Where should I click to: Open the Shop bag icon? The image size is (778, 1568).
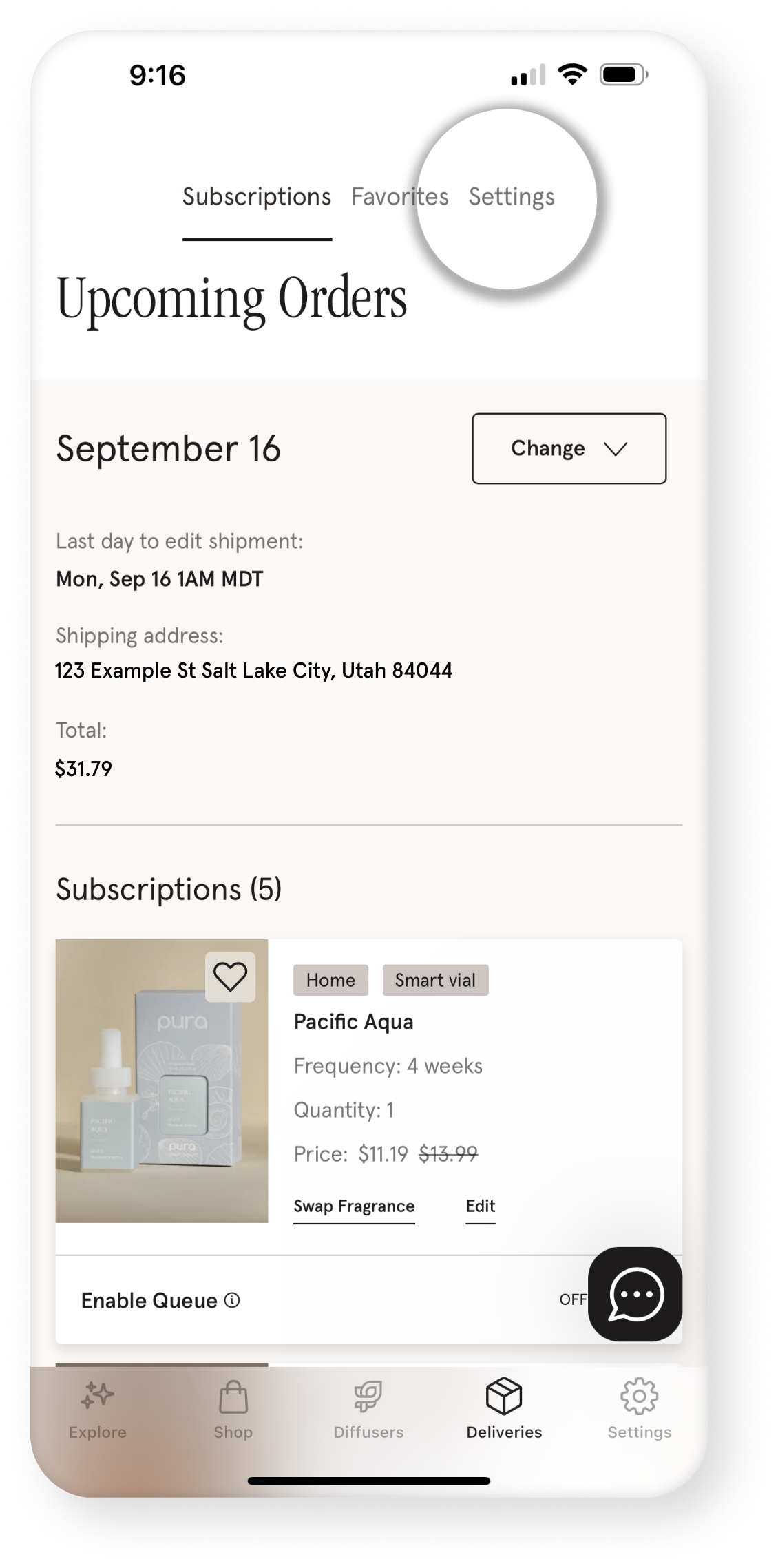click(233, 1397)
